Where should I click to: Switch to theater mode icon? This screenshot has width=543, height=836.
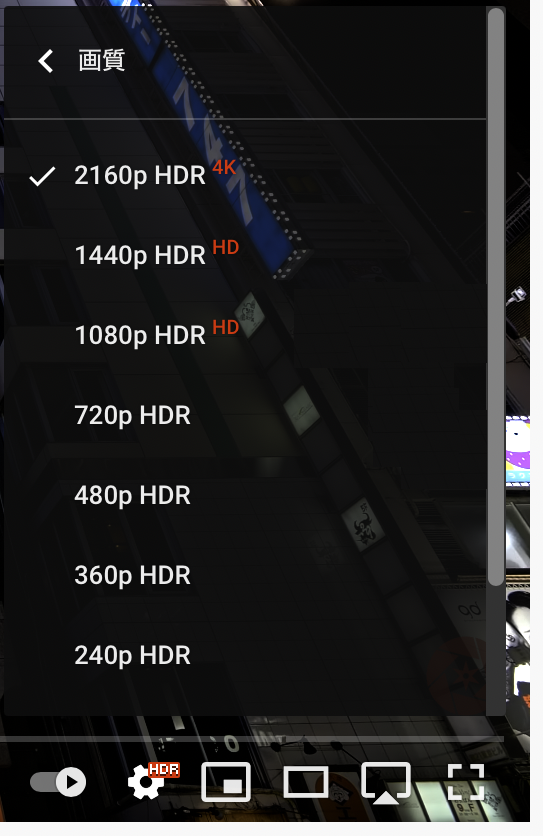click(x=306, y=782)
